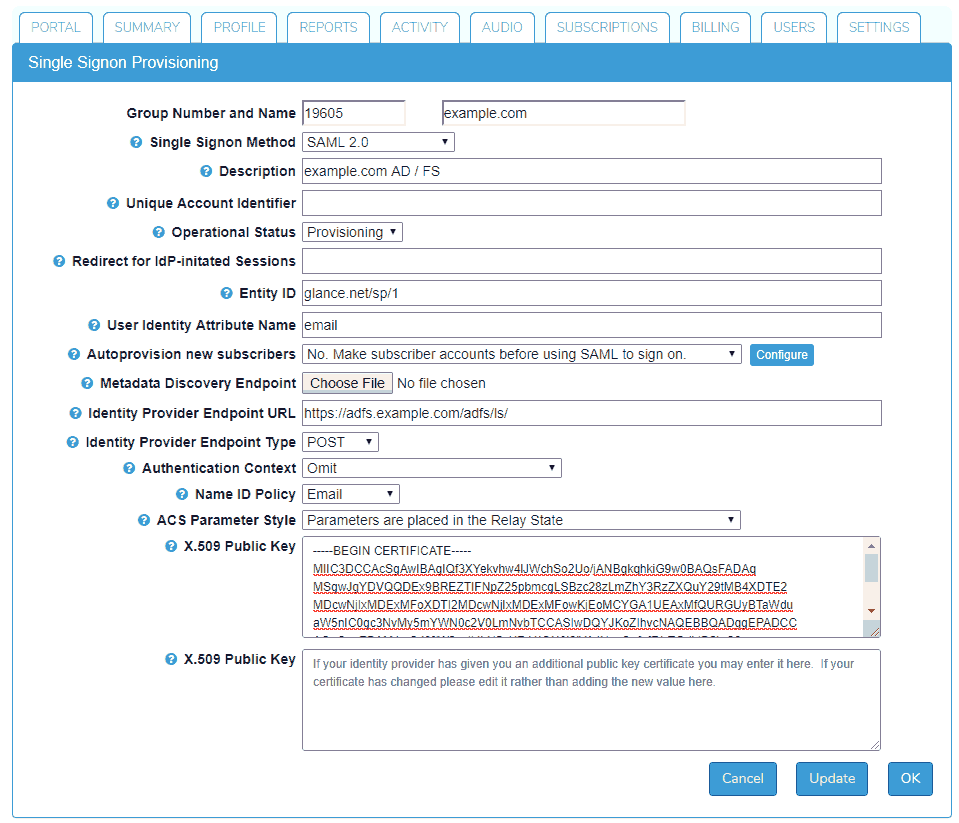Click help icon beside Single Signon Method
This screenshot has height=823, width=959.
(136, 142)
